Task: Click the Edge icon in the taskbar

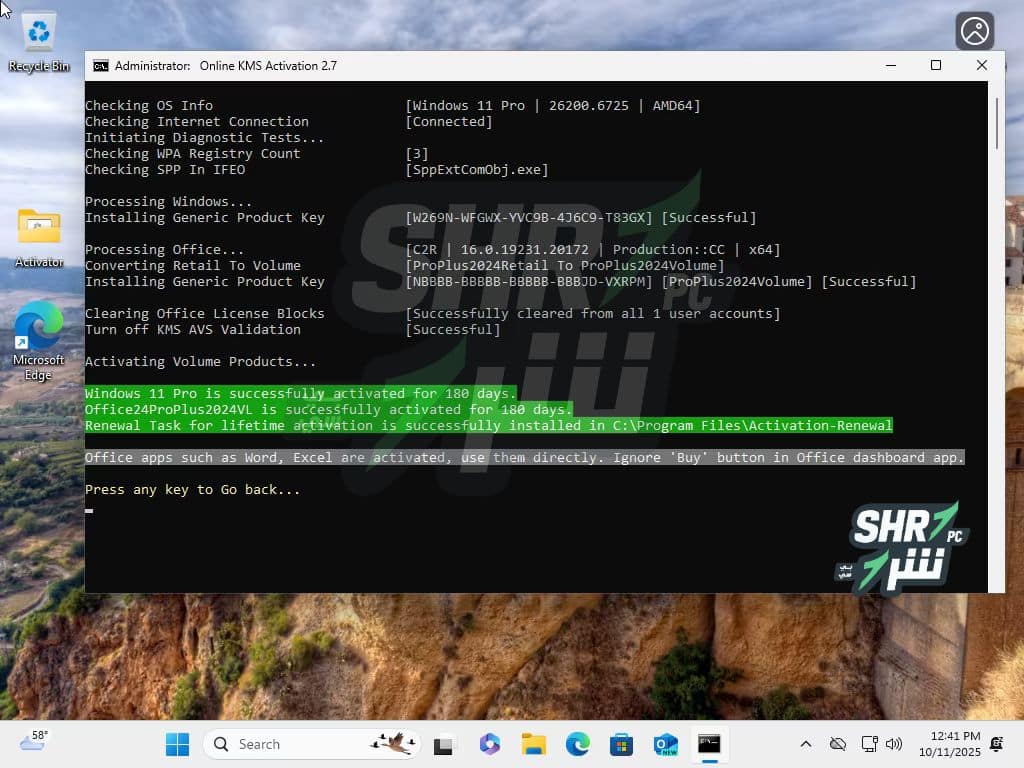Action: click(x=577, y=744)
